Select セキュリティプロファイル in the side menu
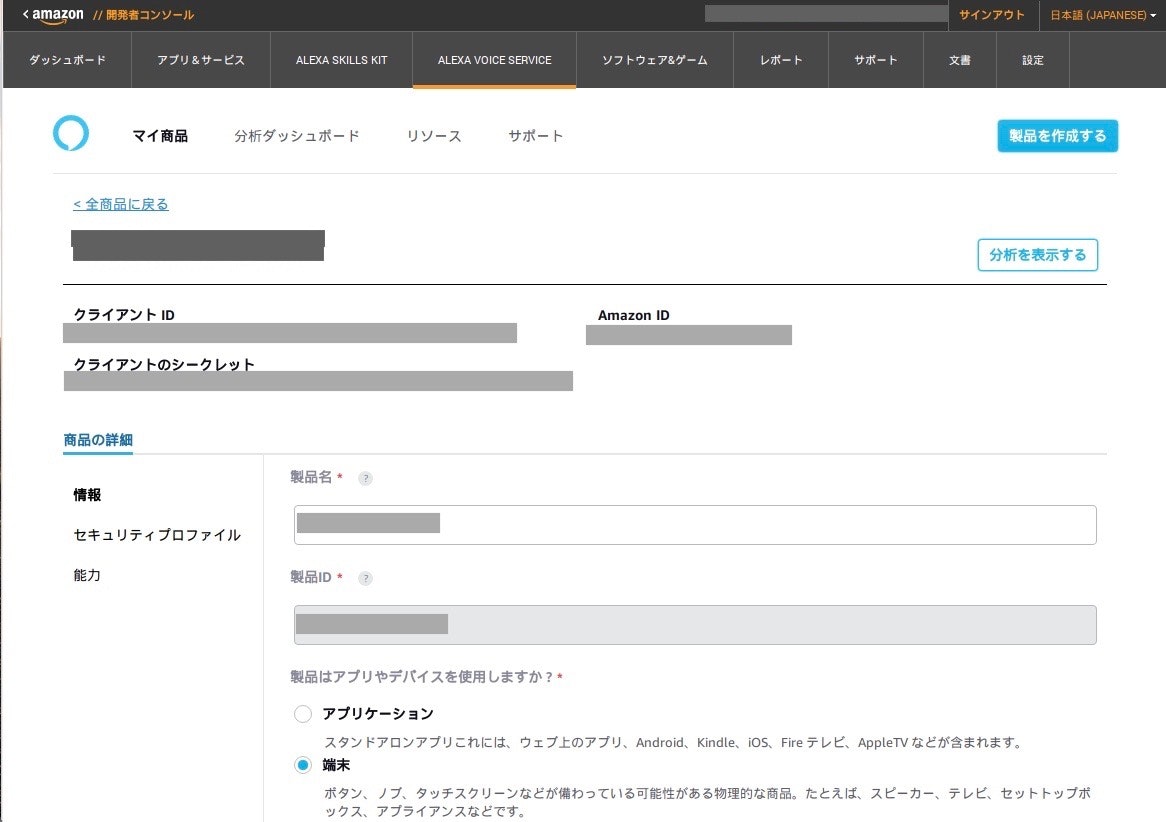Screen dimensions: 1166x822 (157, 535)
